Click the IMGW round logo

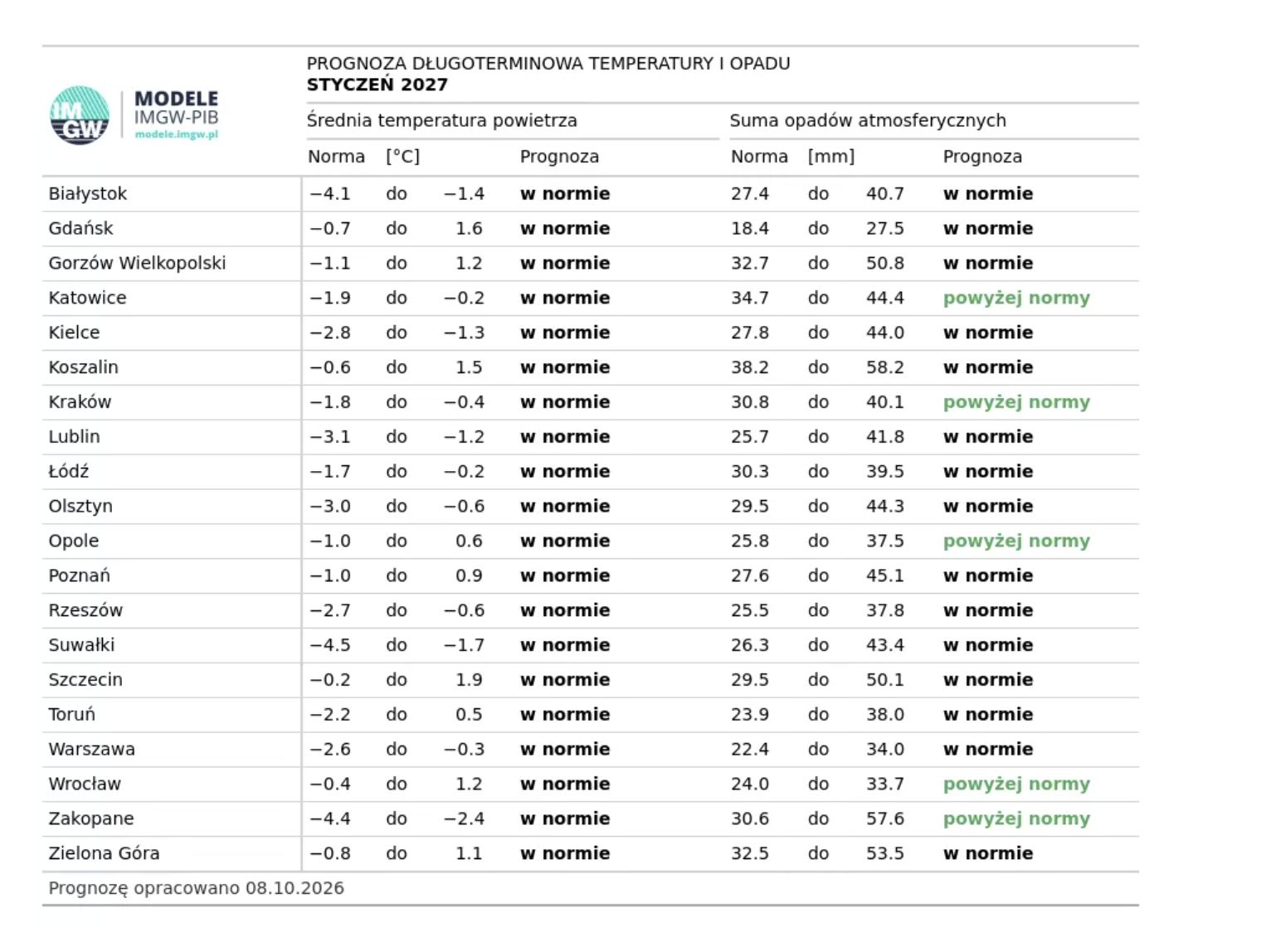[x=80, y=115]
